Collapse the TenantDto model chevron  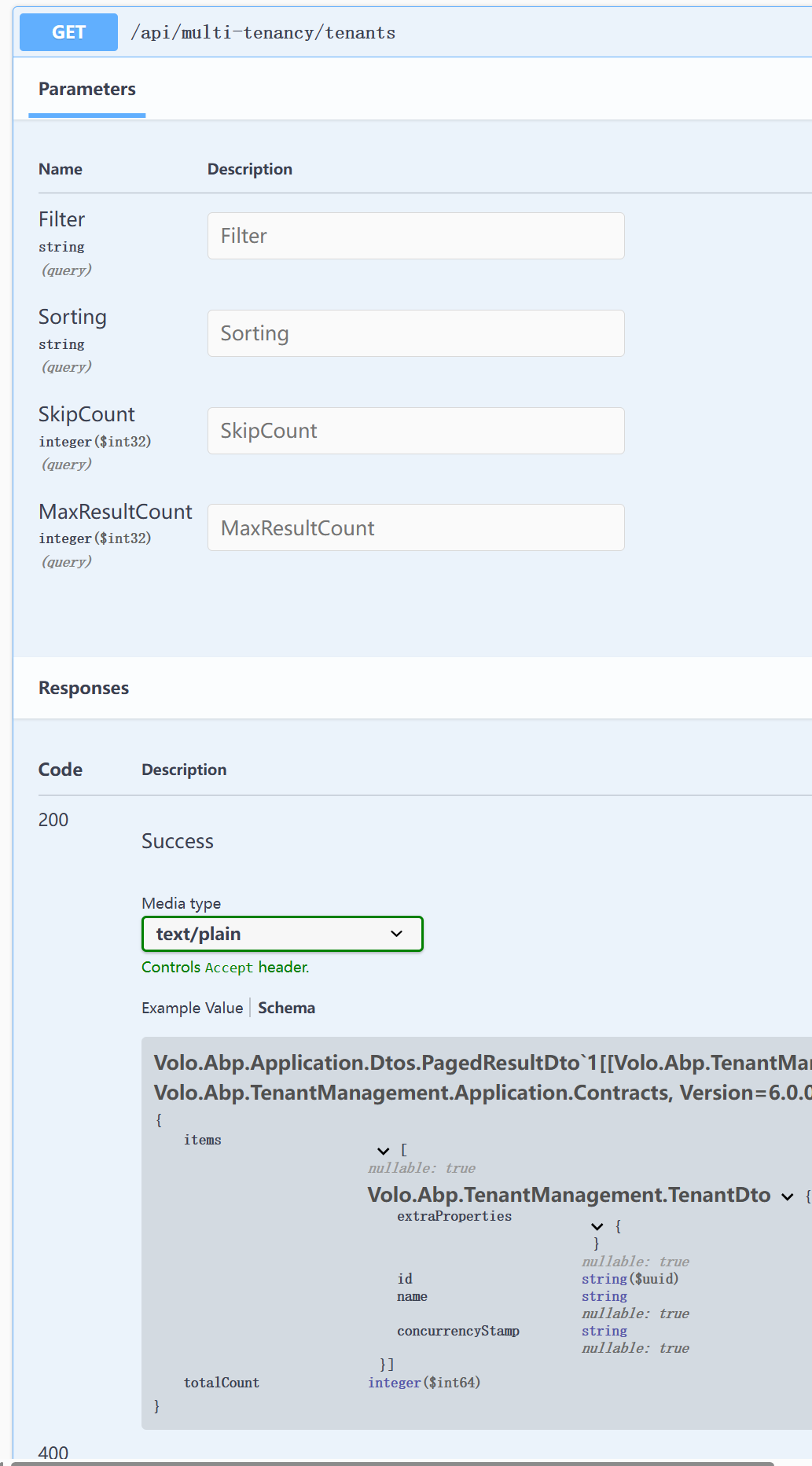787,1196
